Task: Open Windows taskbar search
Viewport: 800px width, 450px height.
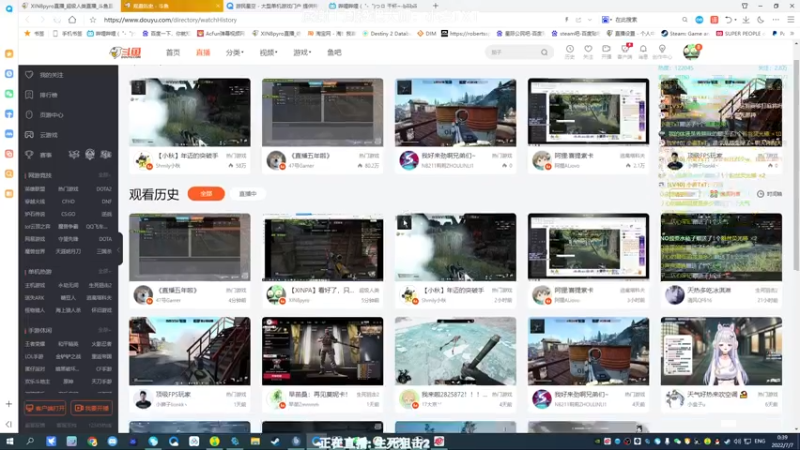Action: (x=30, y=441)
